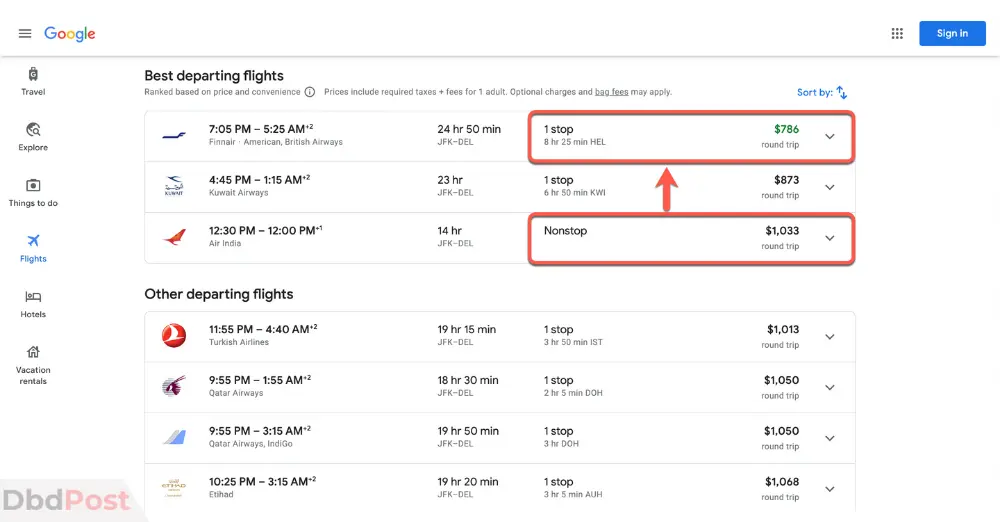
Task: Expand the $1,033 Air India flight
Action: click(x=830, y=238)
